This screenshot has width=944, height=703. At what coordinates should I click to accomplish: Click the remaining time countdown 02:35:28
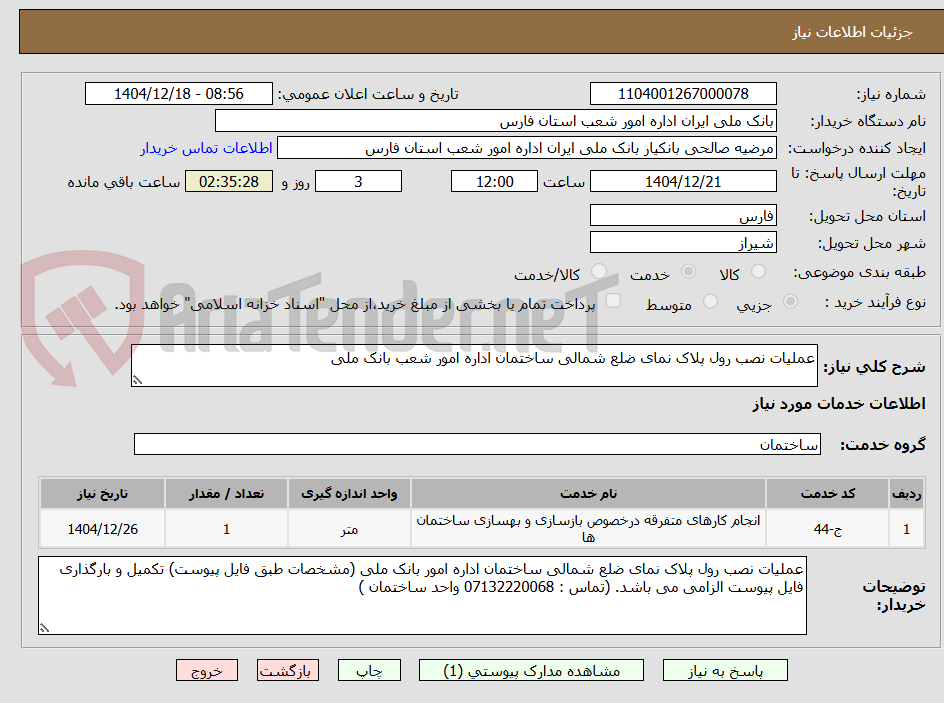(229, 181)
